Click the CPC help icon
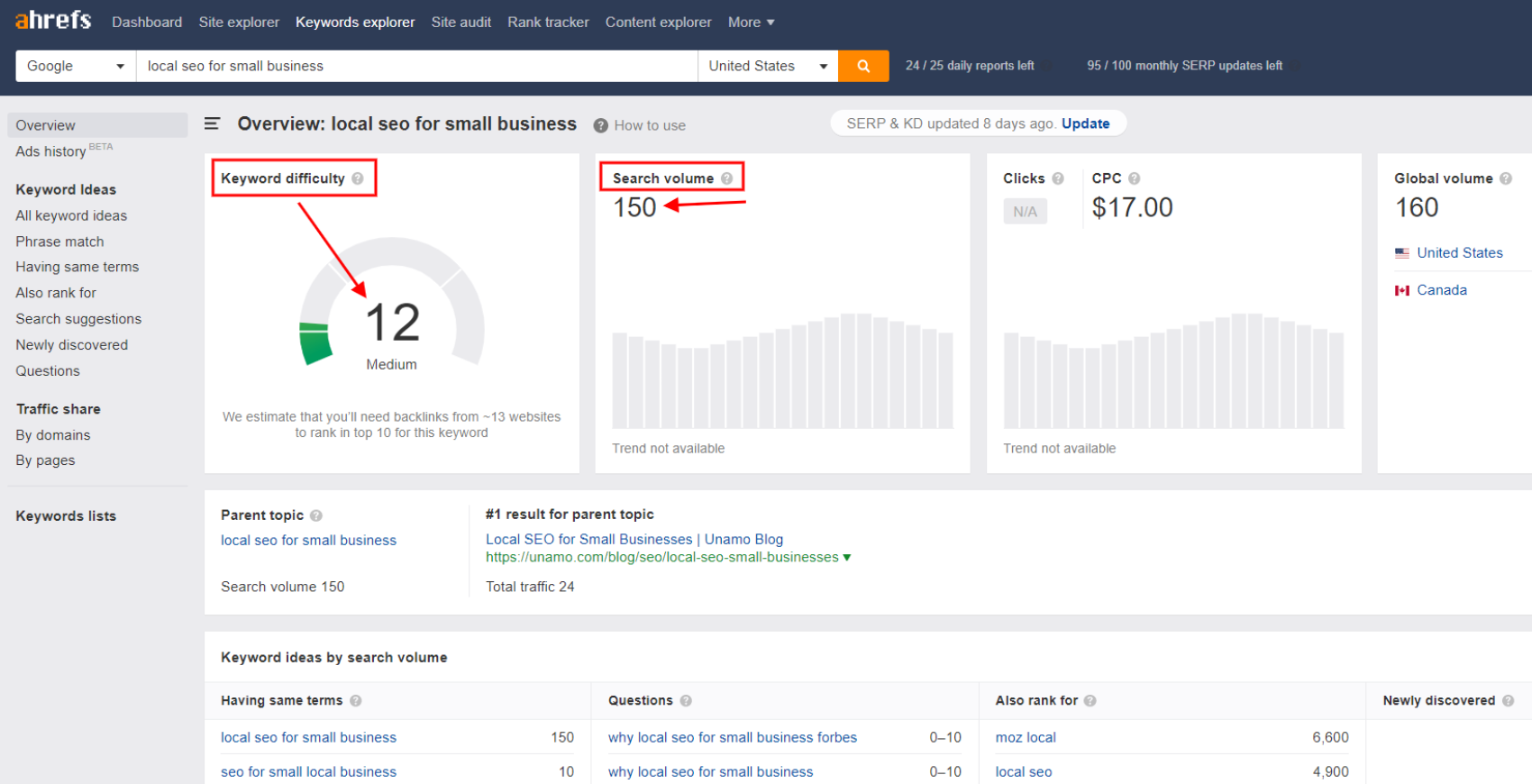The width and height of the screenshot is (1532, 784). coord(1135,178)
